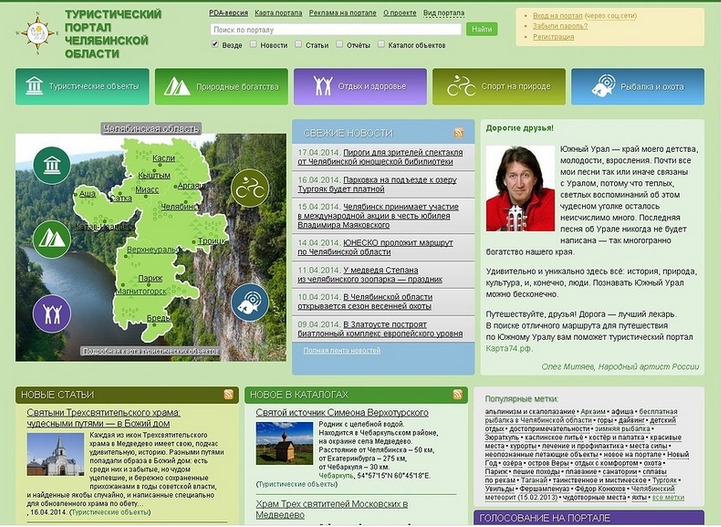Select Миасс on the region map
721x527 pixels.
pyautogui.click(x=147, y=189)
